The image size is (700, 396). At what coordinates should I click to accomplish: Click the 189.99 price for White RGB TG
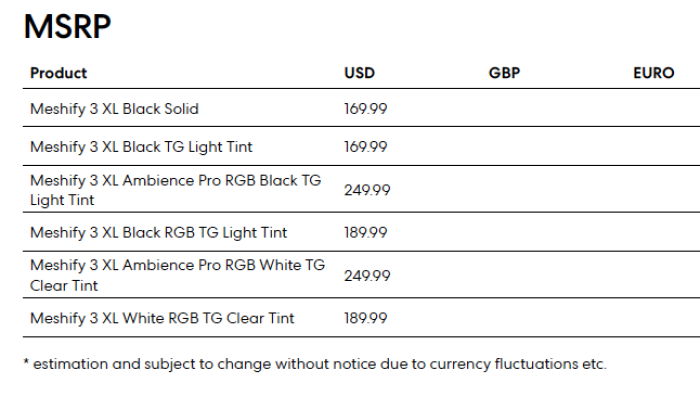[366, 318]
